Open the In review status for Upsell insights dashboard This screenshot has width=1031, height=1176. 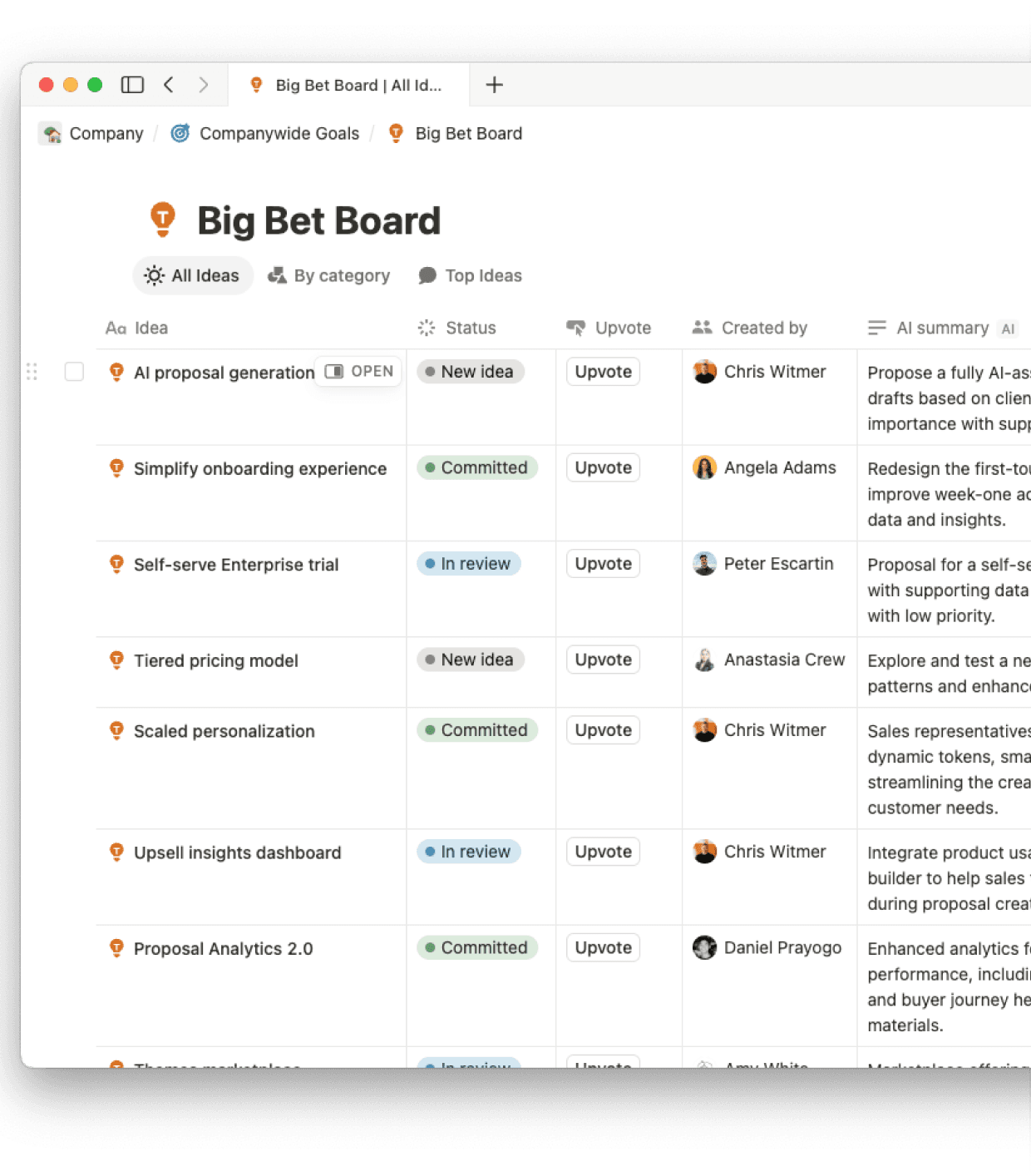click(x=468, y=851)
